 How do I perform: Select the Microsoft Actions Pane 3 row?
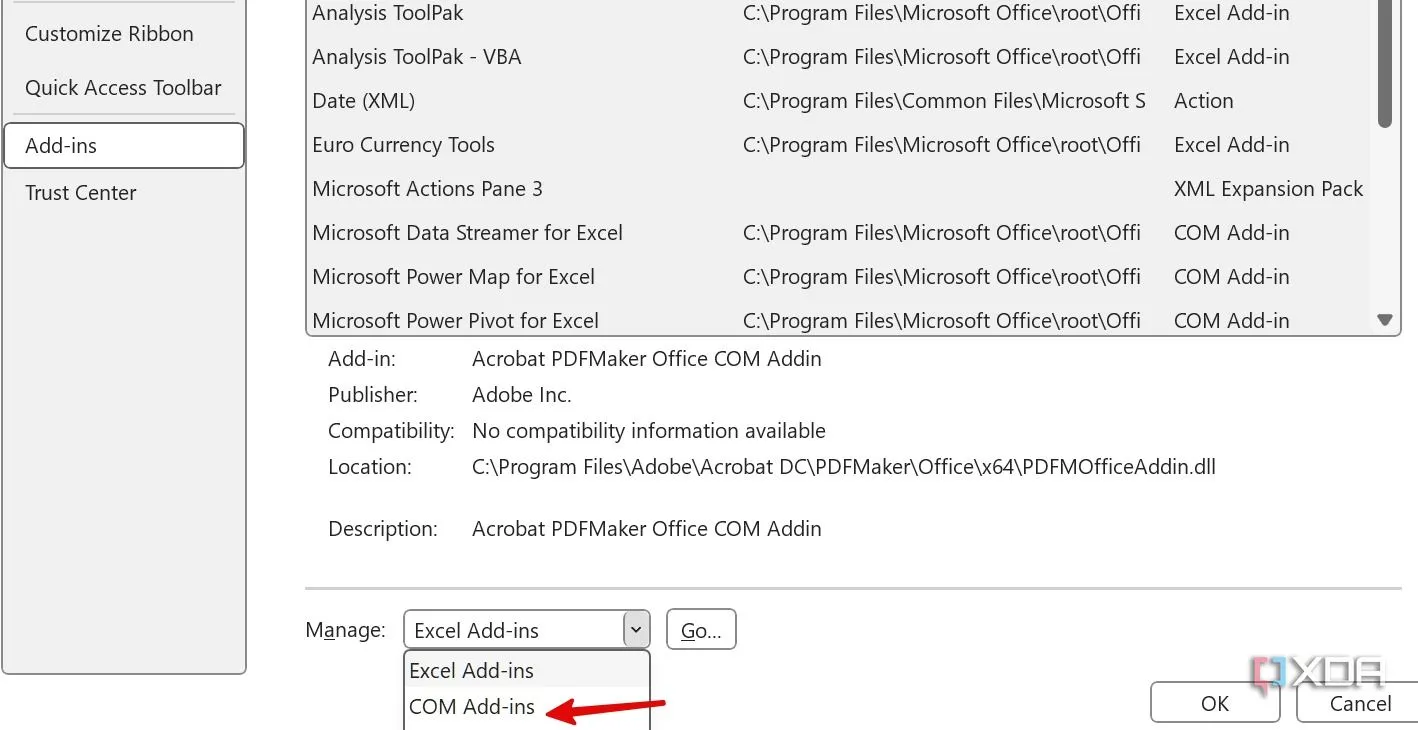pyautogui.click(x=838, y=189)
